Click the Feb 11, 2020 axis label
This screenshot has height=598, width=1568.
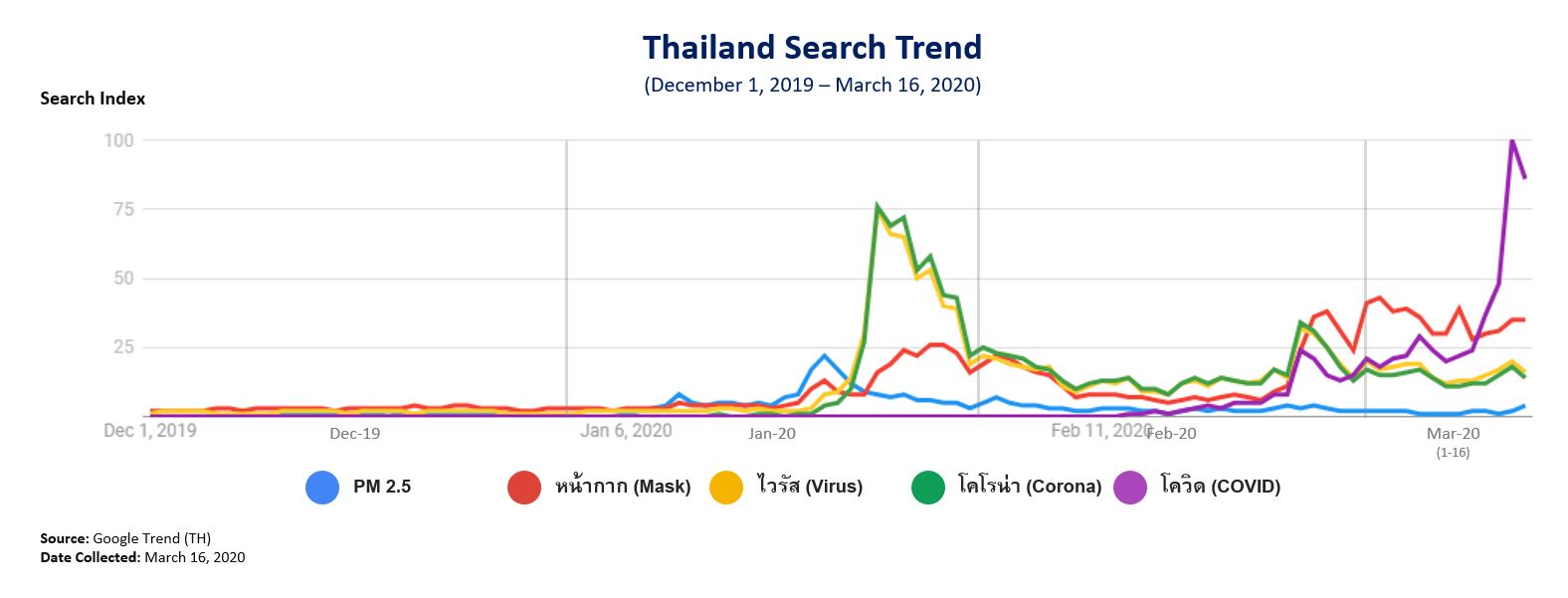1100,431
